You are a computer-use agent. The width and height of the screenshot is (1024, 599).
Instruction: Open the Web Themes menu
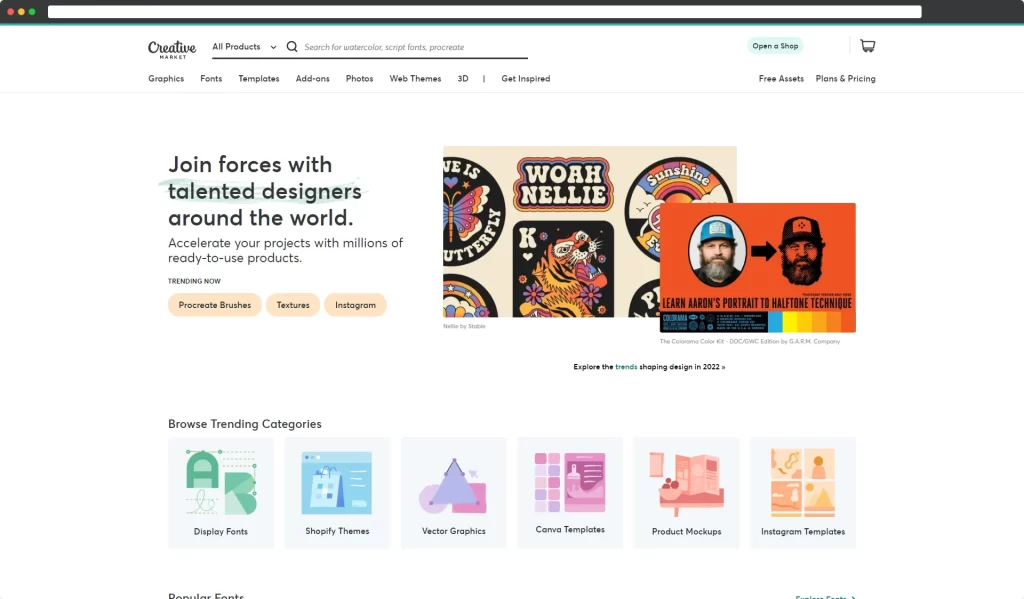click(x=415, y=78)
